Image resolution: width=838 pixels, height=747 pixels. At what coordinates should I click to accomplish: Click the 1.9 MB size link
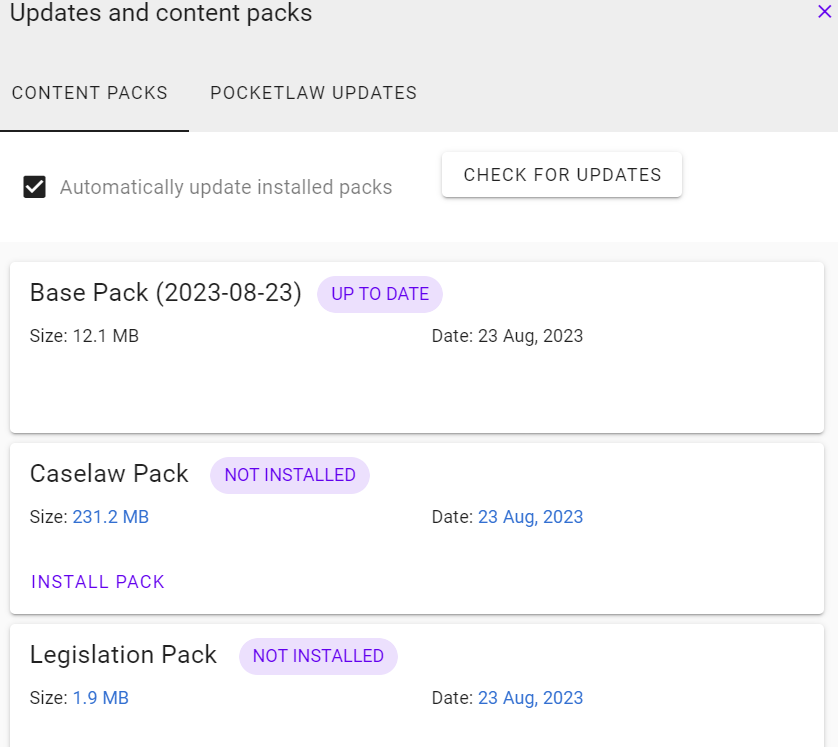point(100,698)
